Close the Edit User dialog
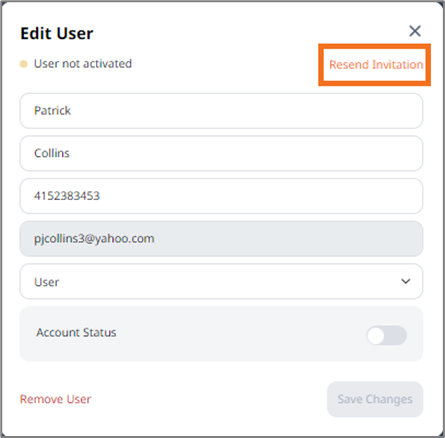This screenshot has height=438, width=445. [415, 31]
